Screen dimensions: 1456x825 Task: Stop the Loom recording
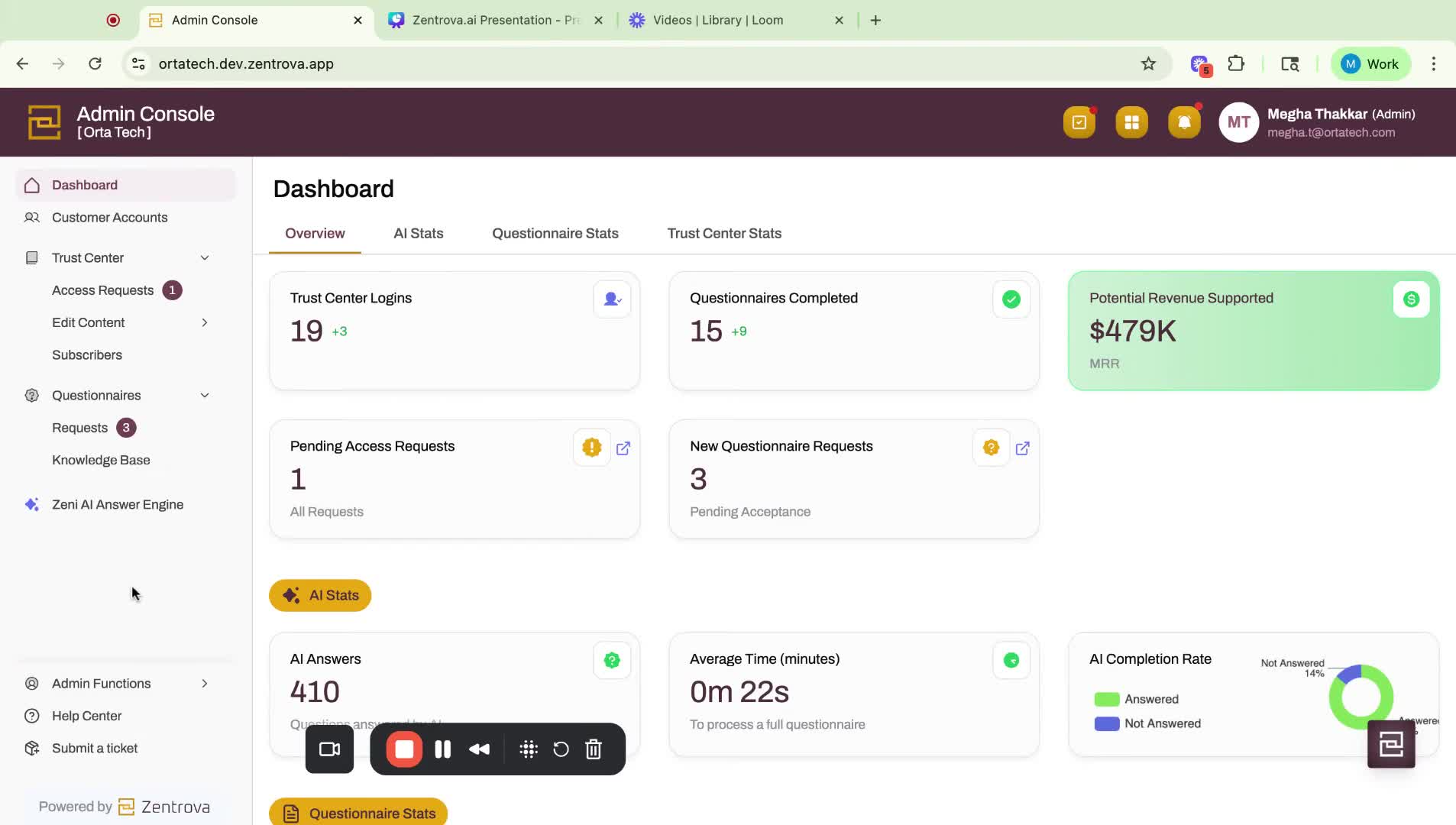[x=404, y=749]
